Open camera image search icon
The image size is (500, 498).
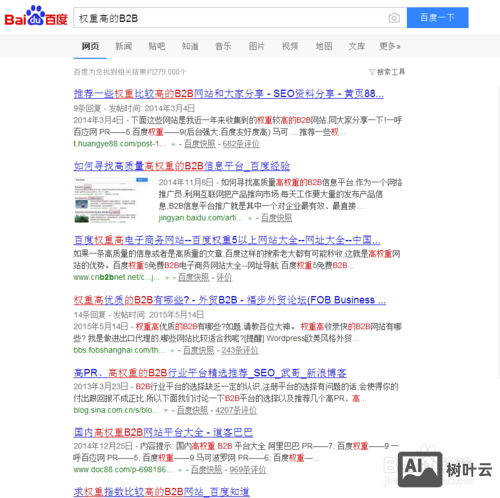click(394, 18)
